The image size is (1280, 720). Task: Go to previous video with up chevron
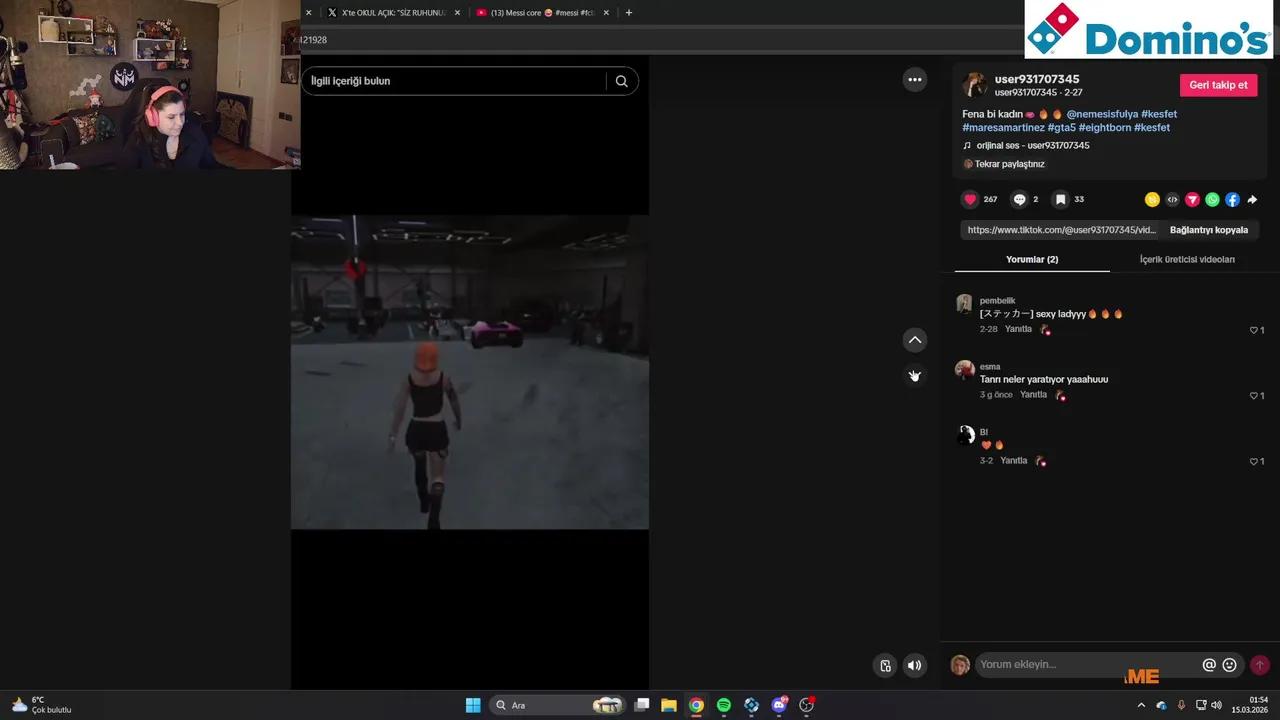[914, 340]
